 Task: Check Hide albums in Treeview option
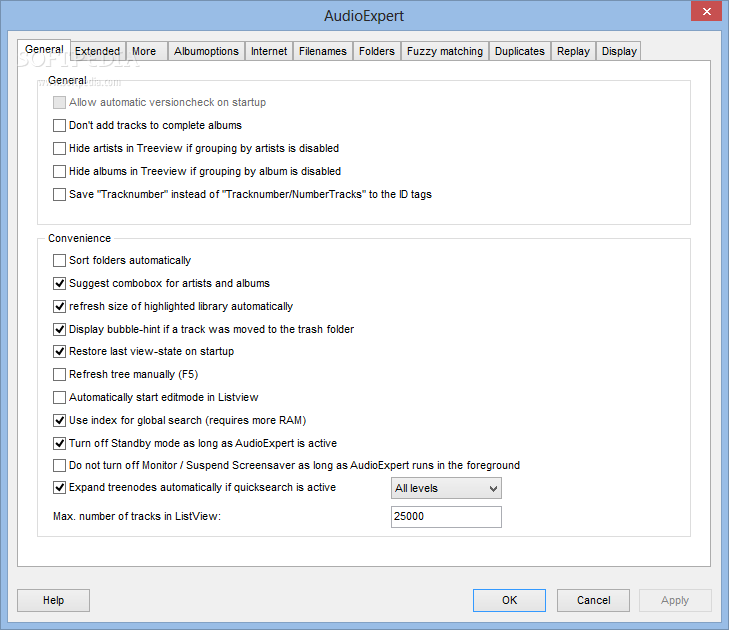(59, 172)
